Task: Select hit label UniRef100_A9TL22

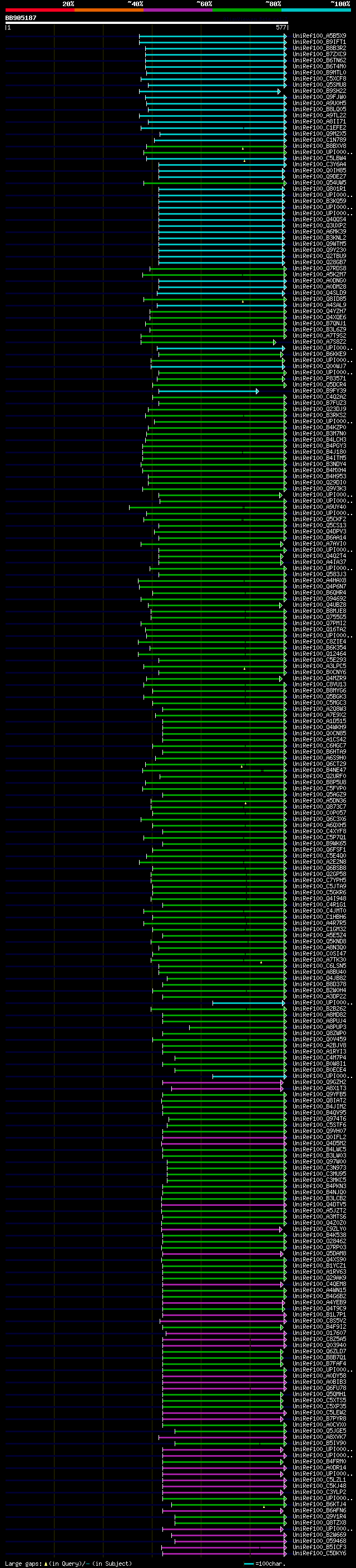Action: pyautogui.click(x=319, y=115)
